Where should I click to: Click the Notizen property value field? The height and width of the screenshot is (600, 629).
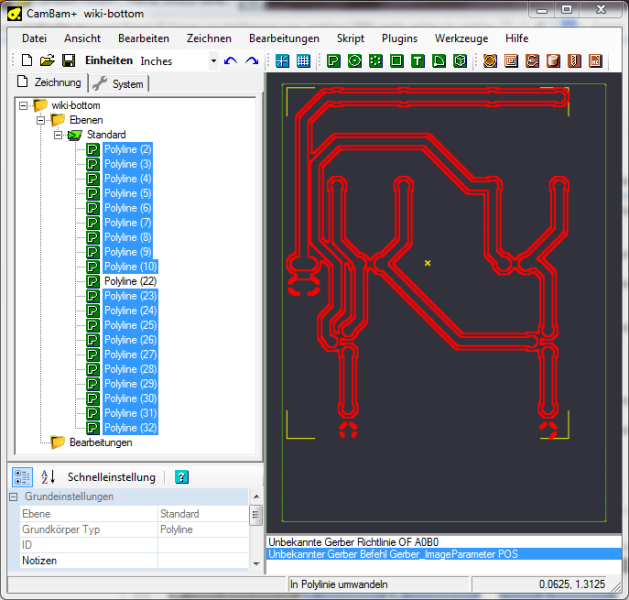coord(203,561)
